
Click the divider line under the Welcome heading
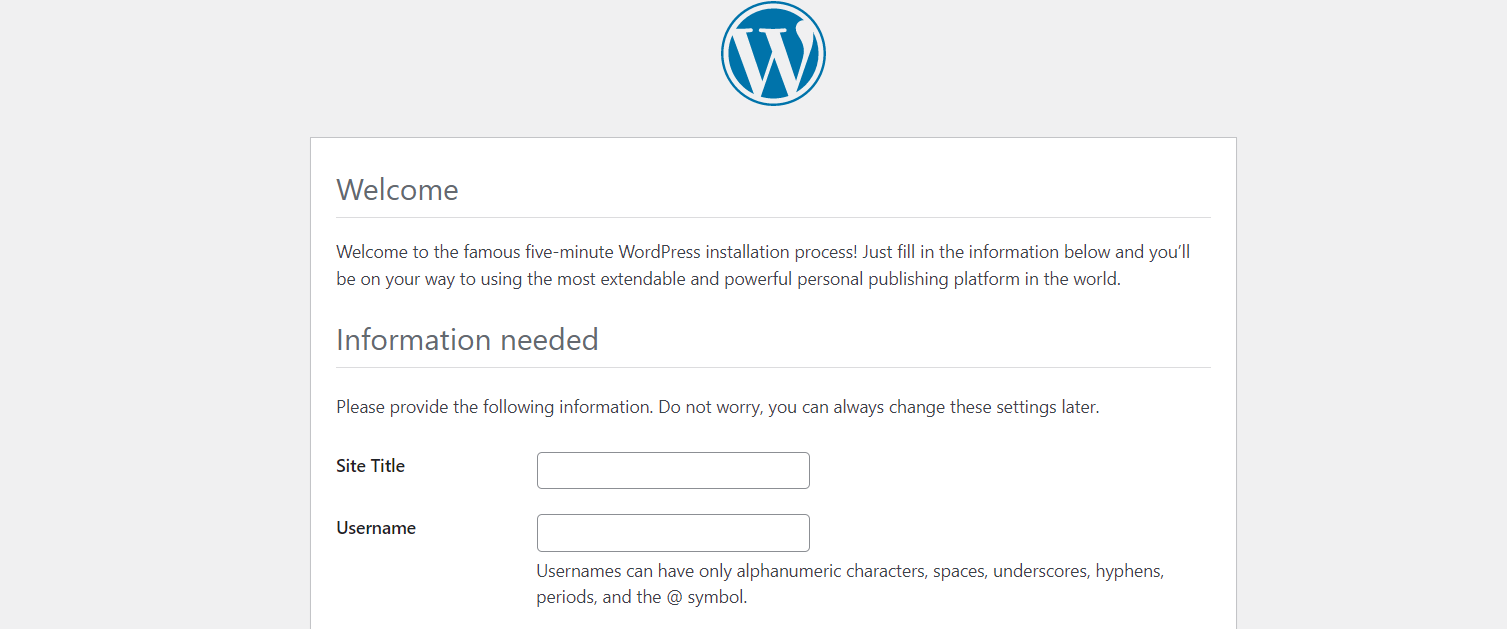pos(773,217)
